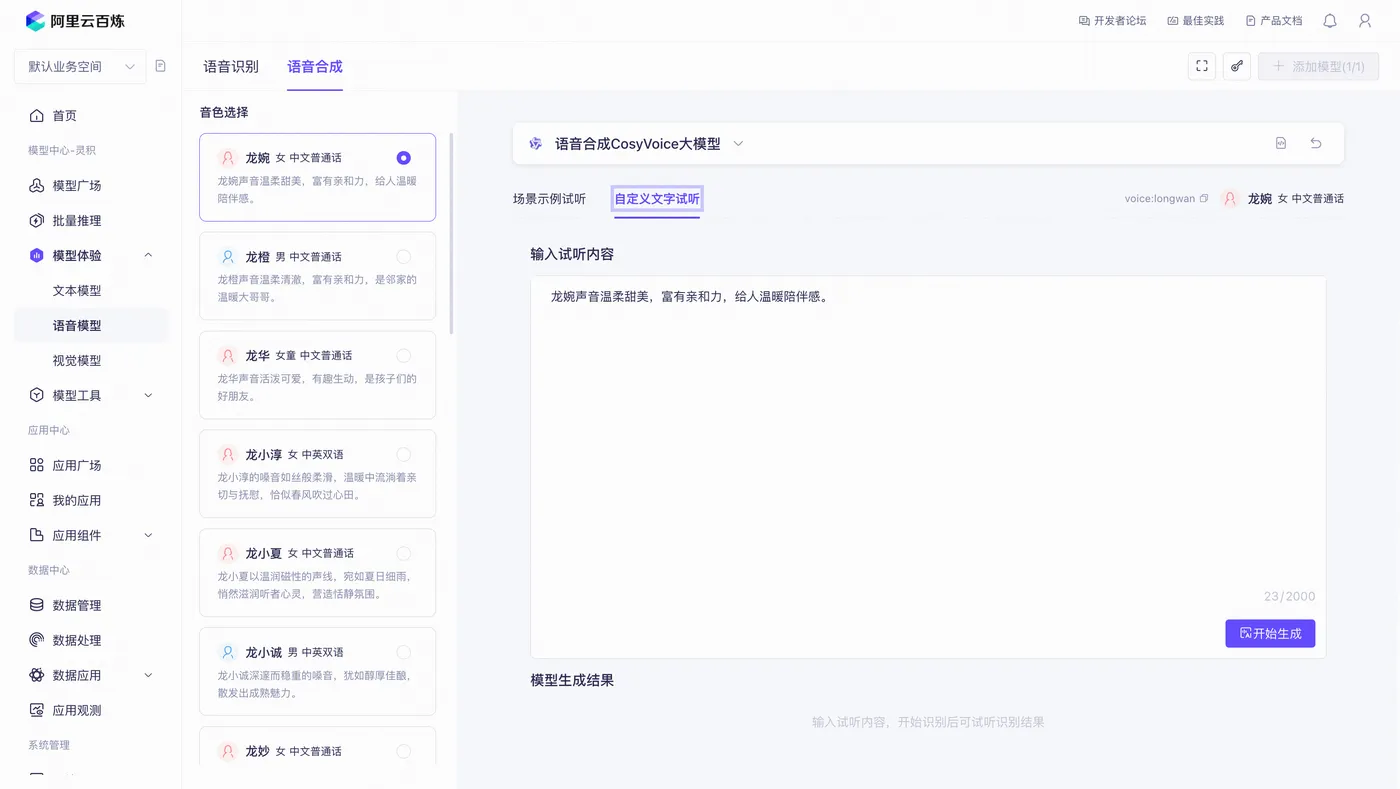This screenshot has width=1400, height=789.
Task: Click the 阿里云百炼 logo
Action: click(75, 20)
